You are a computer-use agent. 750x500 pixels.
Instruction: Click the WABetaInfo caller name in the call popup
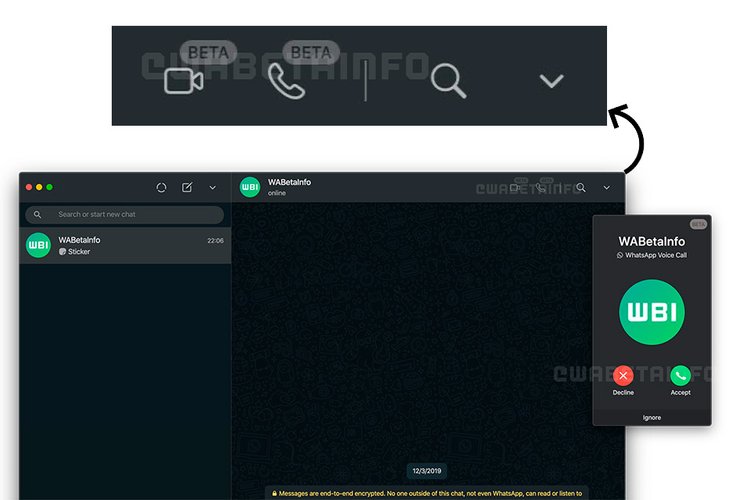(x=652, y=242)
